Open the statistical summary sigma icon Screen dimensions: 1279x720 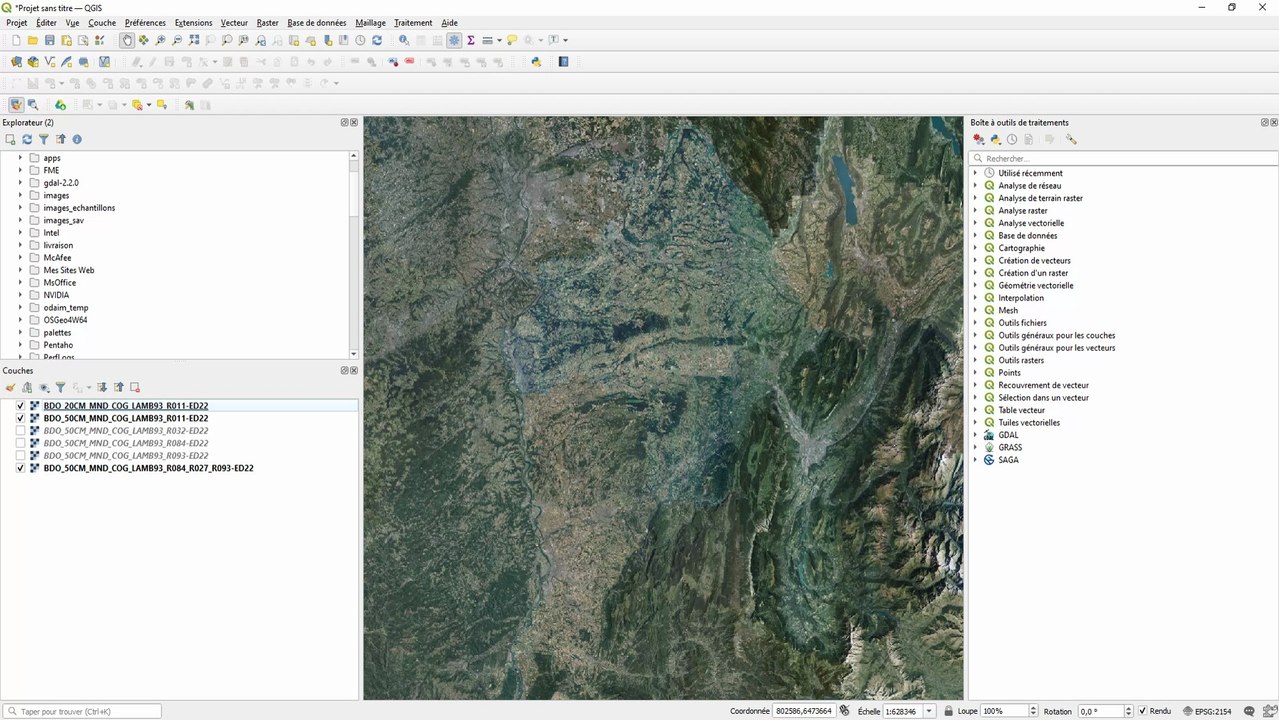pyautogui.click(x=471, y=41)
